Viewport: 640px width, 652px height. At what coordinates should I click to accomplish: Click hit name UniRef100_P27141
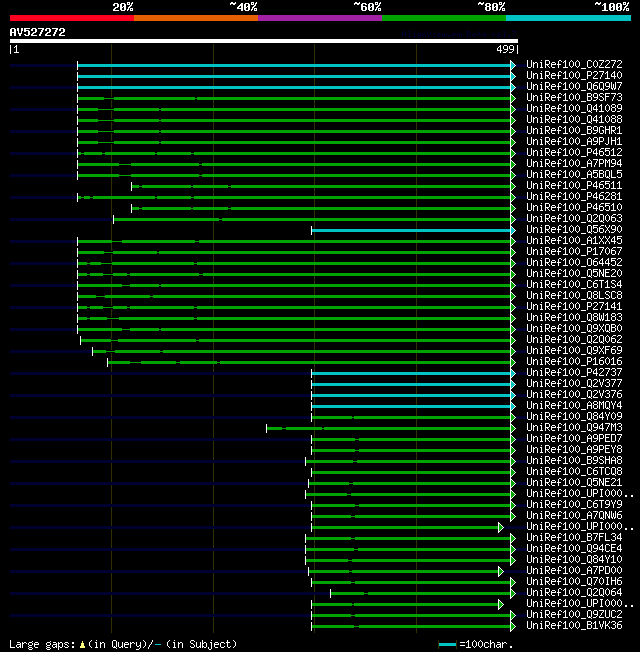pos(574,306)
